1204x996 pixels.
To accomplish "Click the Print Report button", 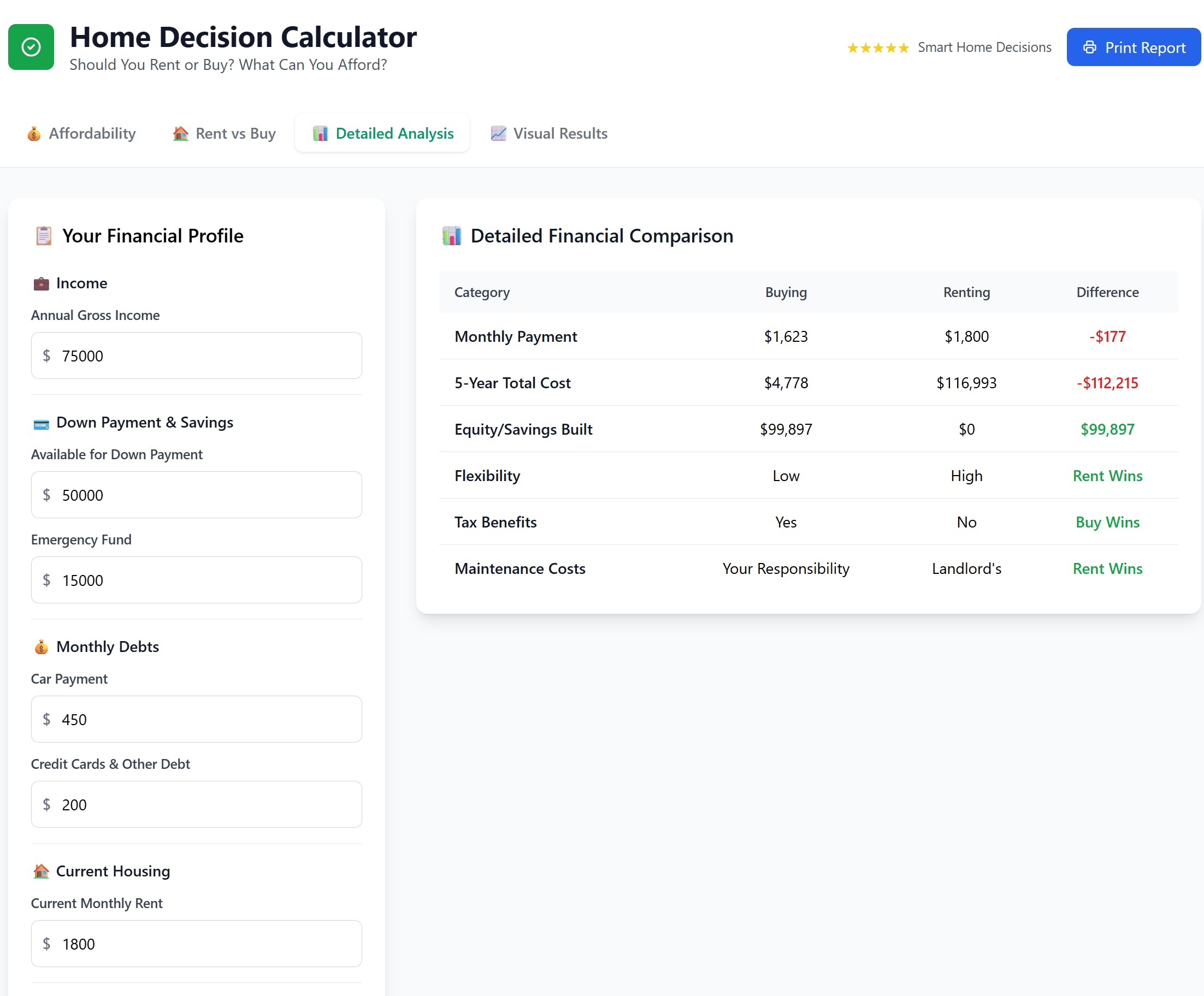I will [1133, 47].
